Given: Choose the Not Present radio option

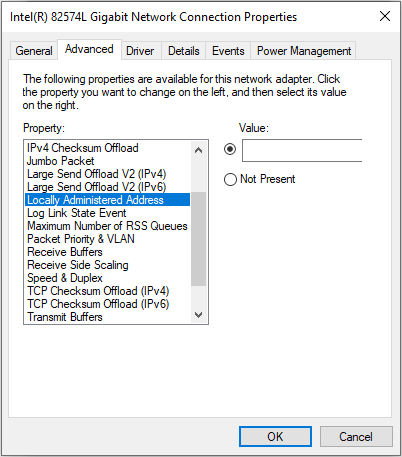Looking at the screenshot, I should [260, 179].
